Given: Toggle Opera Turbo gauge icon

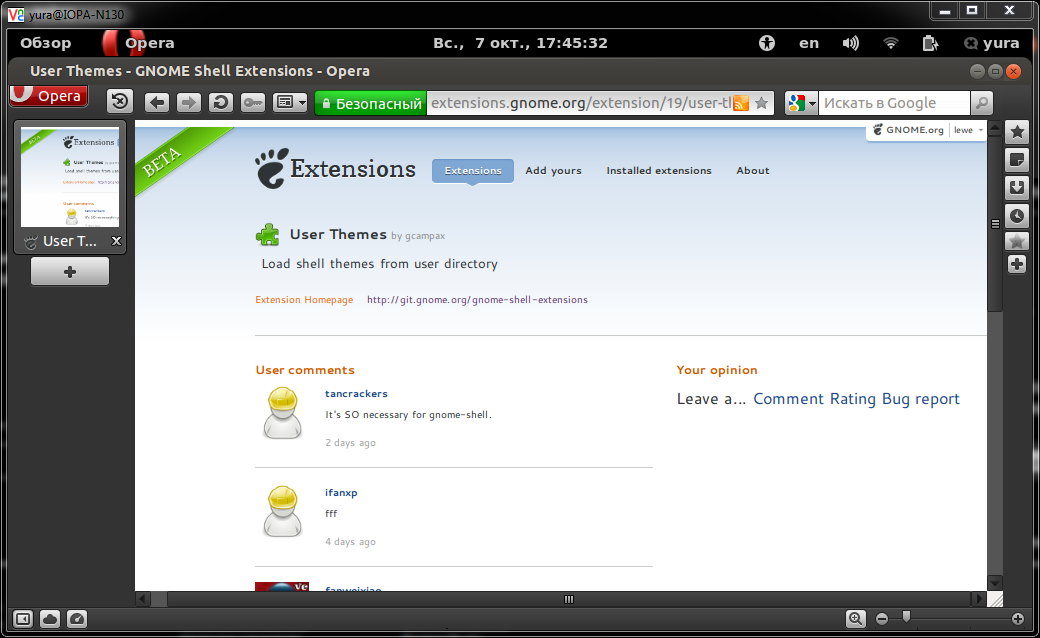Looking at the screenshot, I should pyautogui.click(x=77, y=619).
